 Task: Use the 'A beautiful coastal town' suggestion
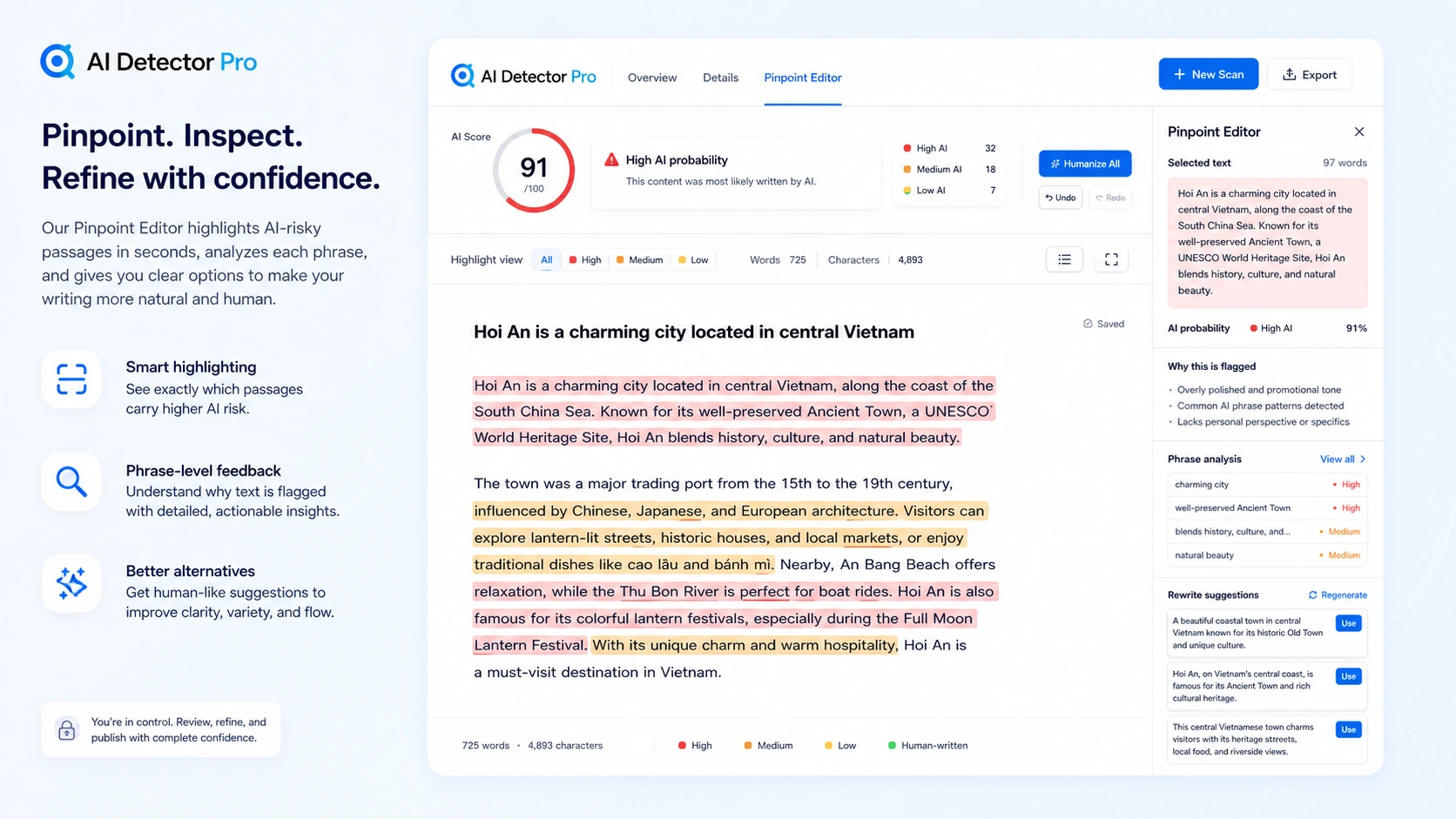pos(1348,623)
